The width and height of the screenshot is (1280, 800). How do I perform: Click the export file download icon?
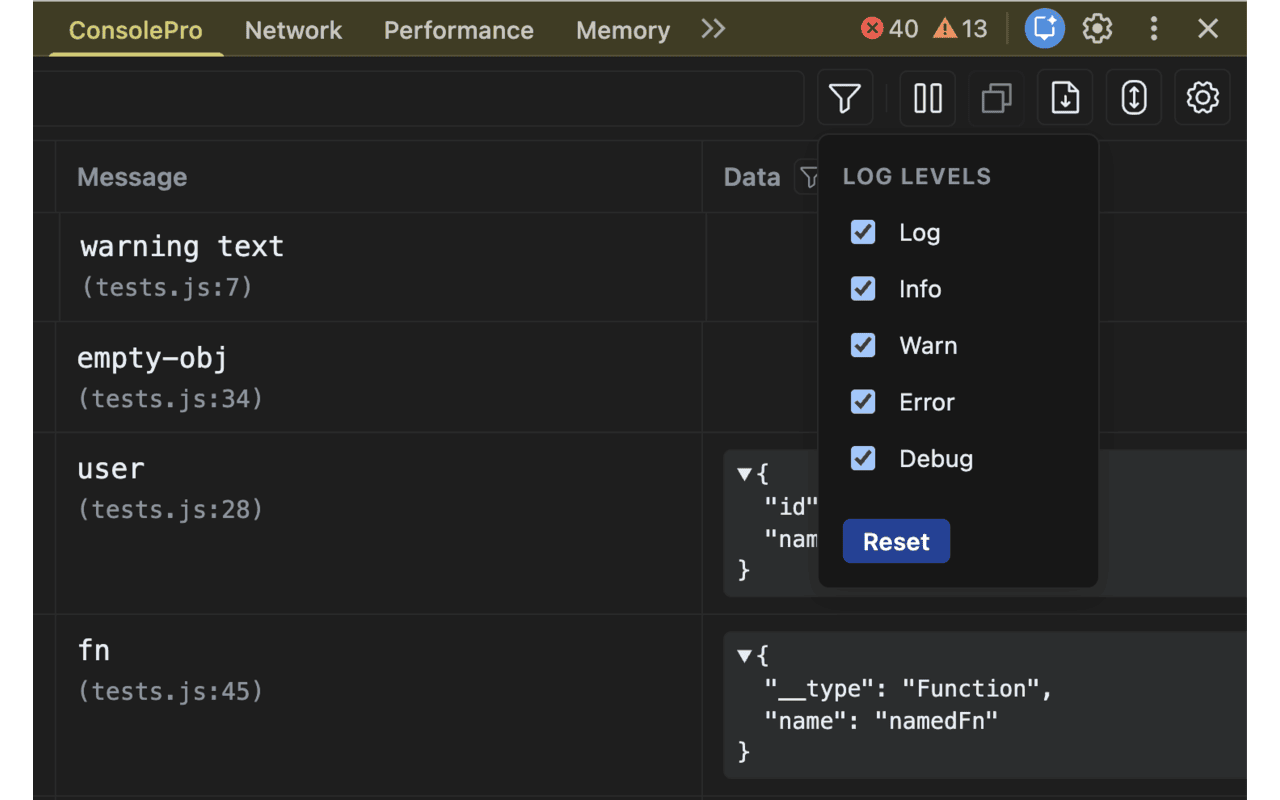(1065, 98)
